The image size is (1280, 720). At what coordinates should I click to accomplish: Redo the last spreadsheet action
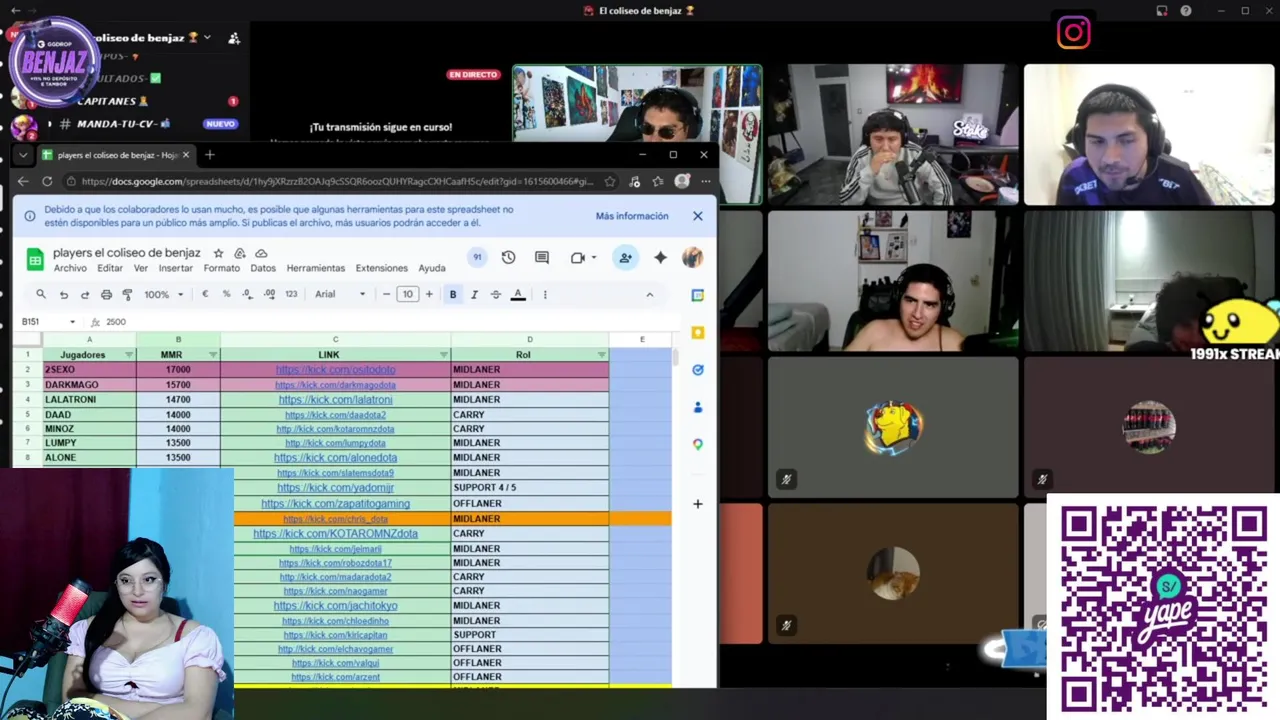tap(84, 294)
